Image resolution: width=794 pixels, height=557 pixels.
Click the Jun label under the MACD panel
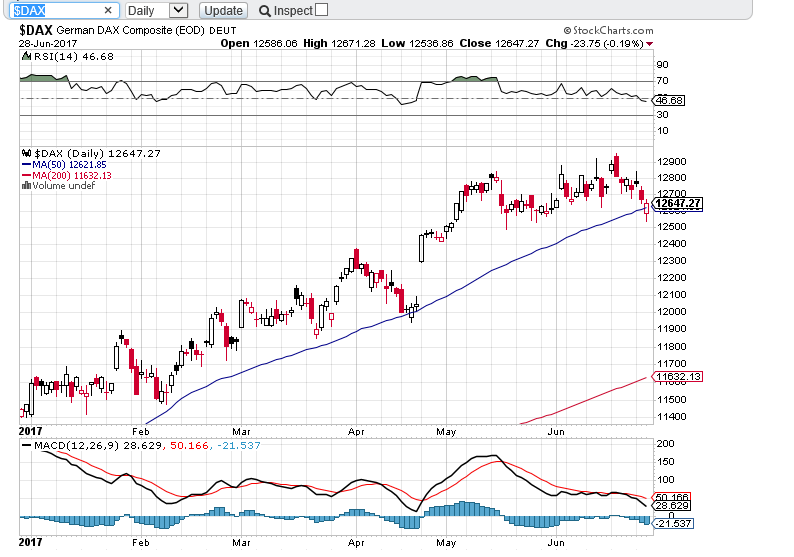pos(556,542)
